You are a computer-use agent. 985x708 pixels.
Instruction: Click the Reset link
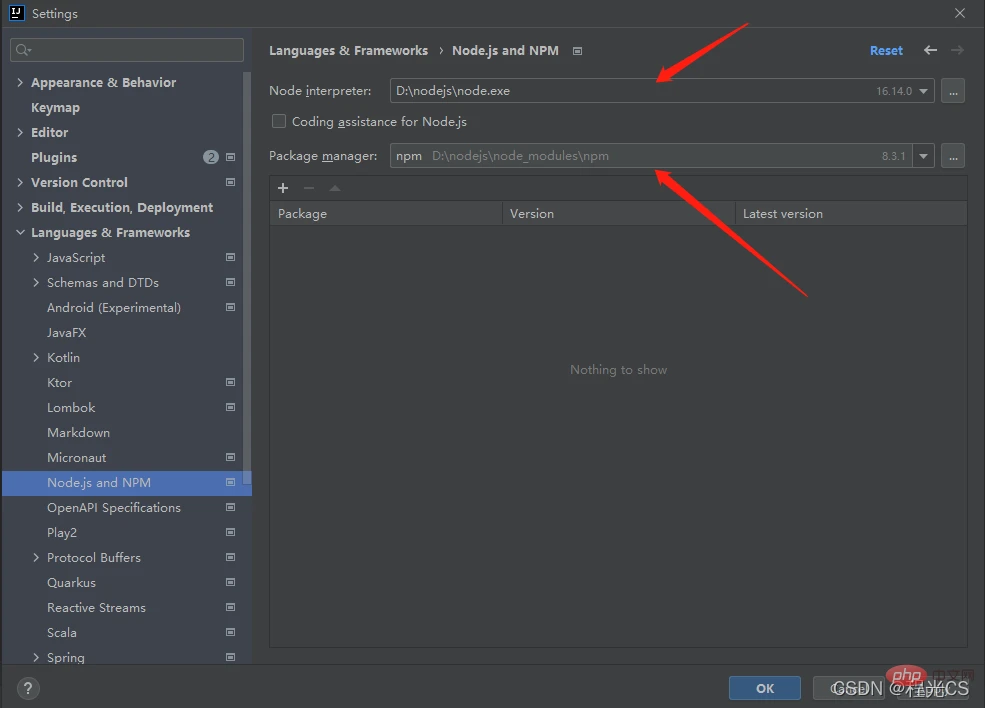point(886,50)
